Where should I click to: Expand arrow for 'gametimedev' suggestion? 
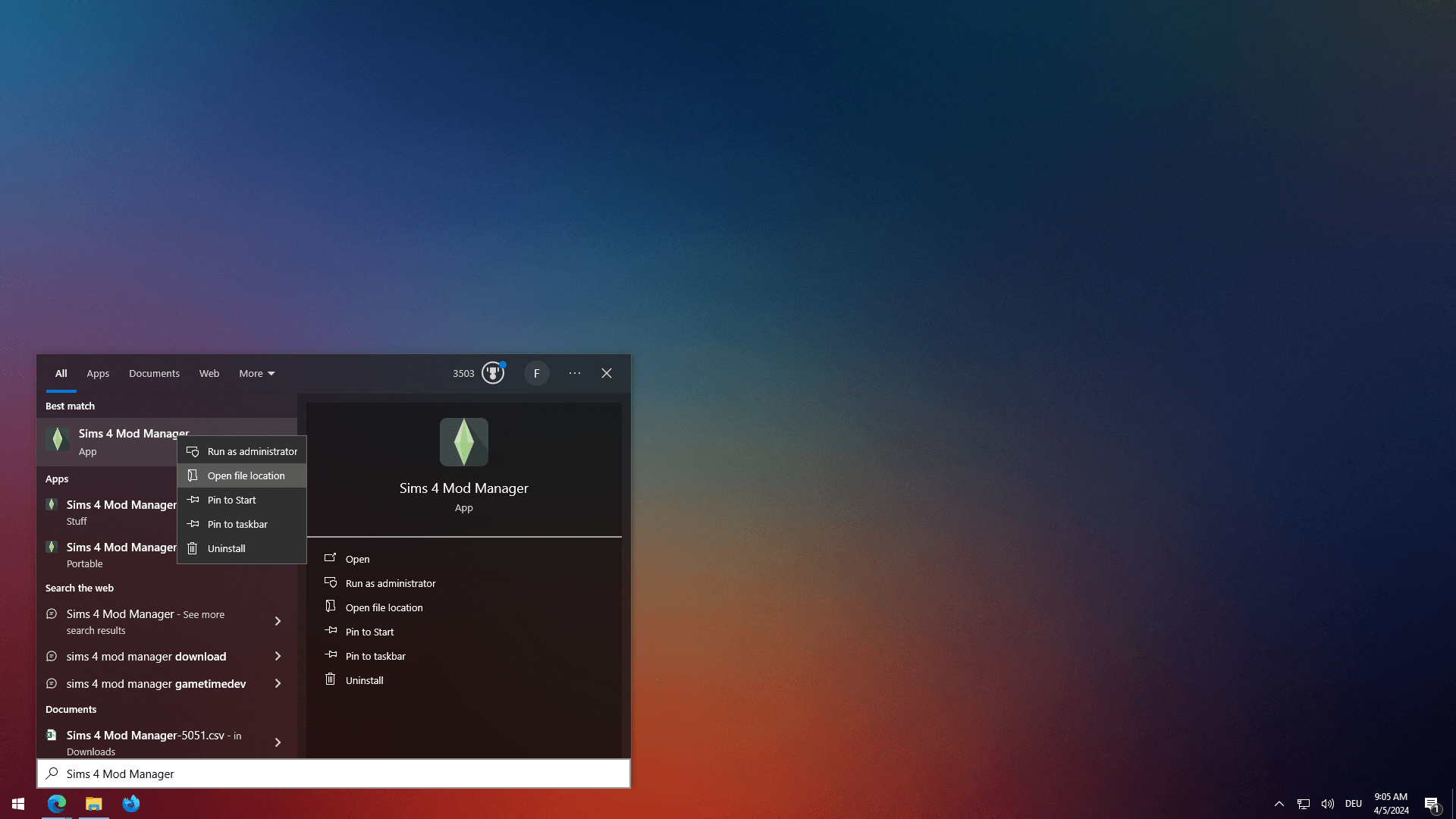coord(278,683)
